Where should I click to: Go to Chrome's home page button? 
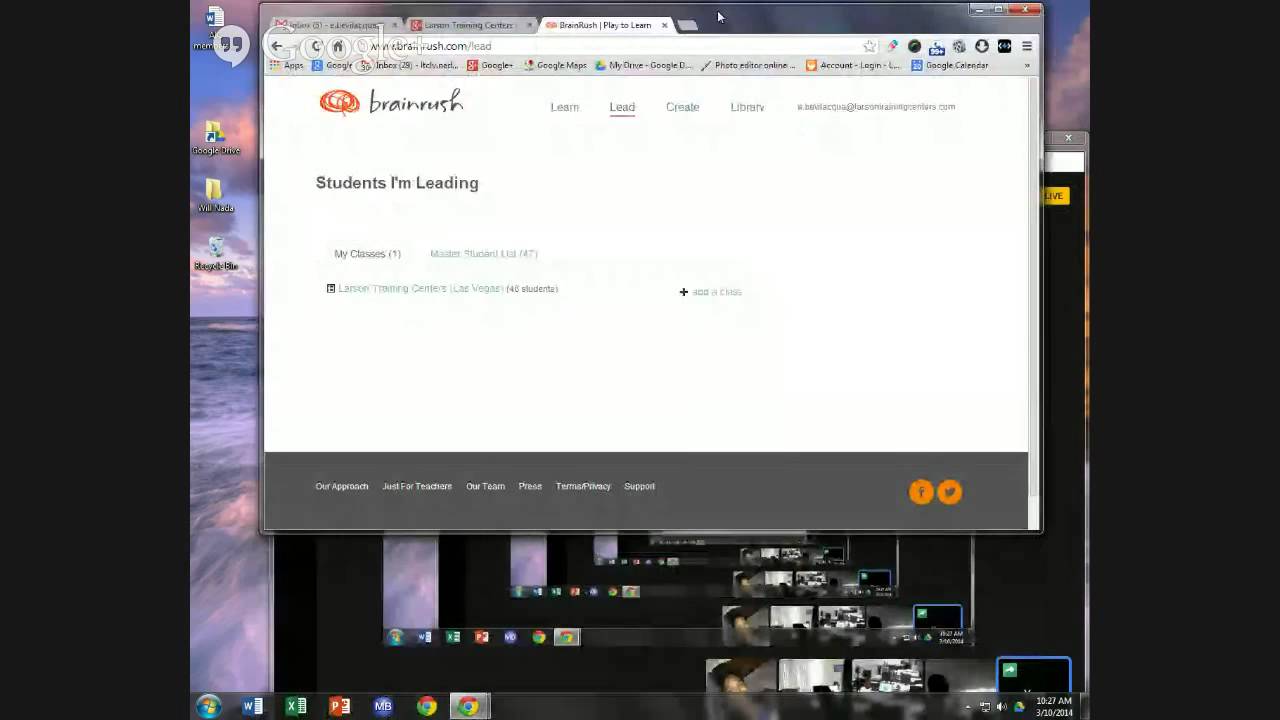[x=338, y=46]
